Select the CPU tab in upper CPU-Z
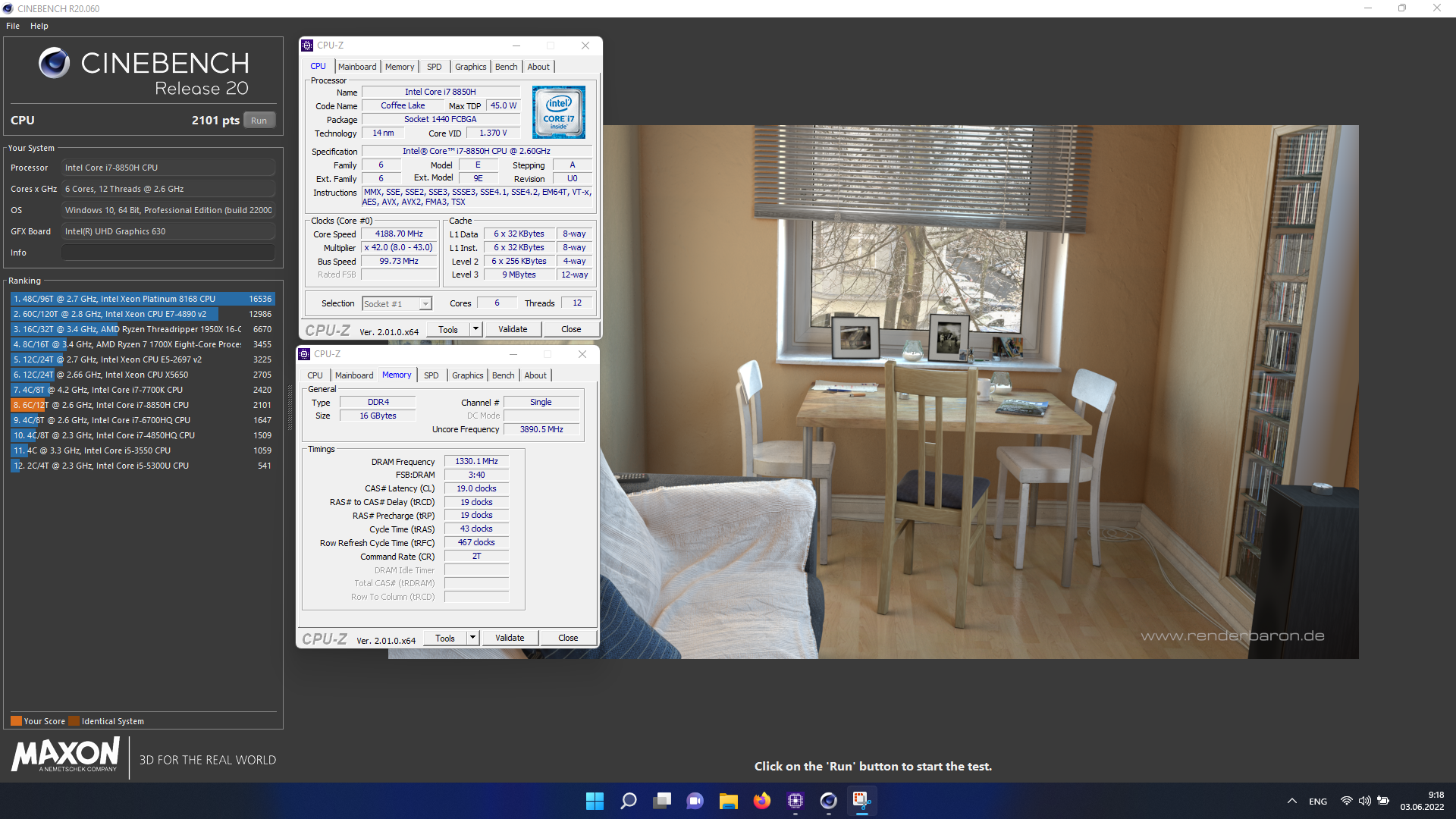 [318, 67]
